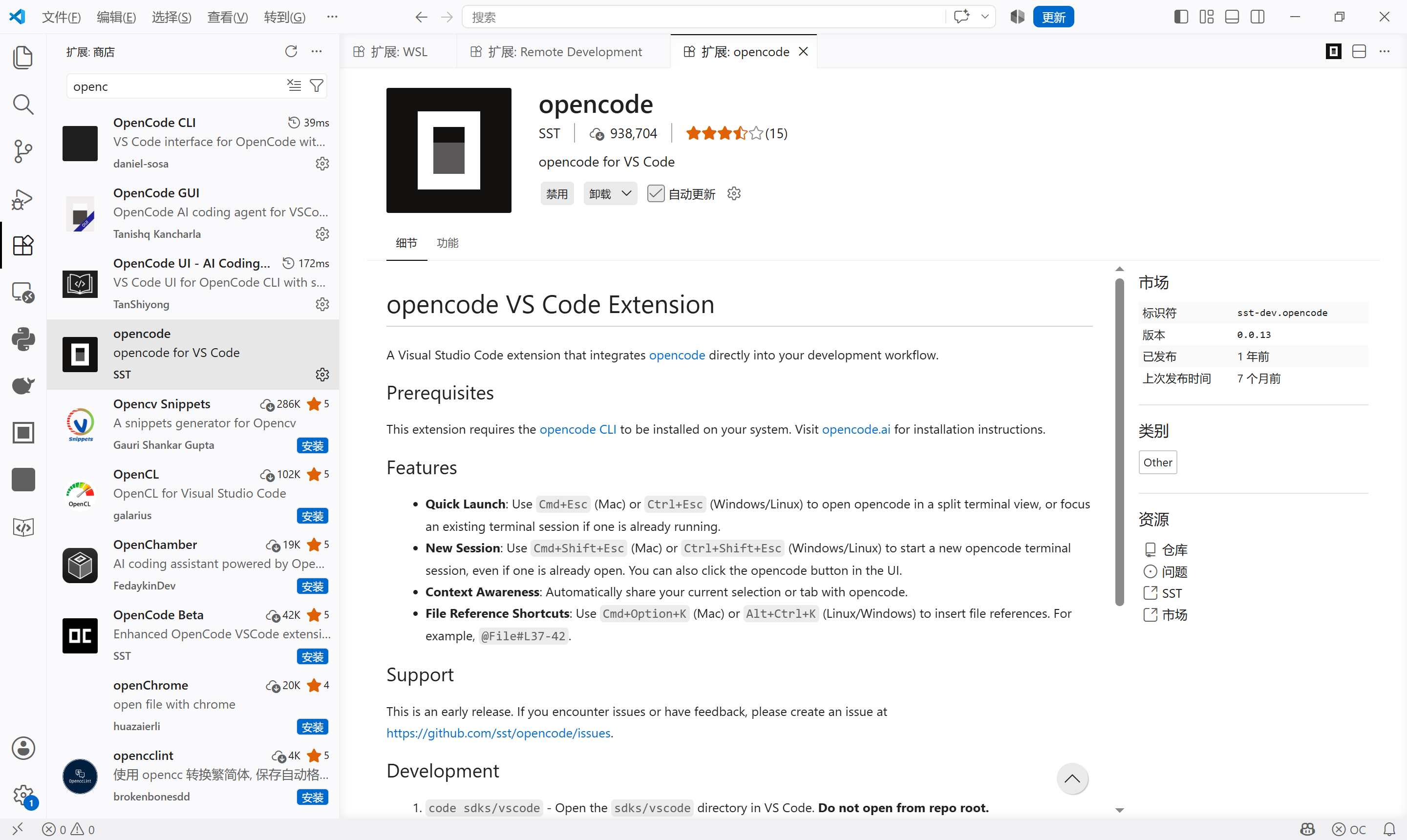Open manage gear for OpenCode UI

[x=322, y=304]
